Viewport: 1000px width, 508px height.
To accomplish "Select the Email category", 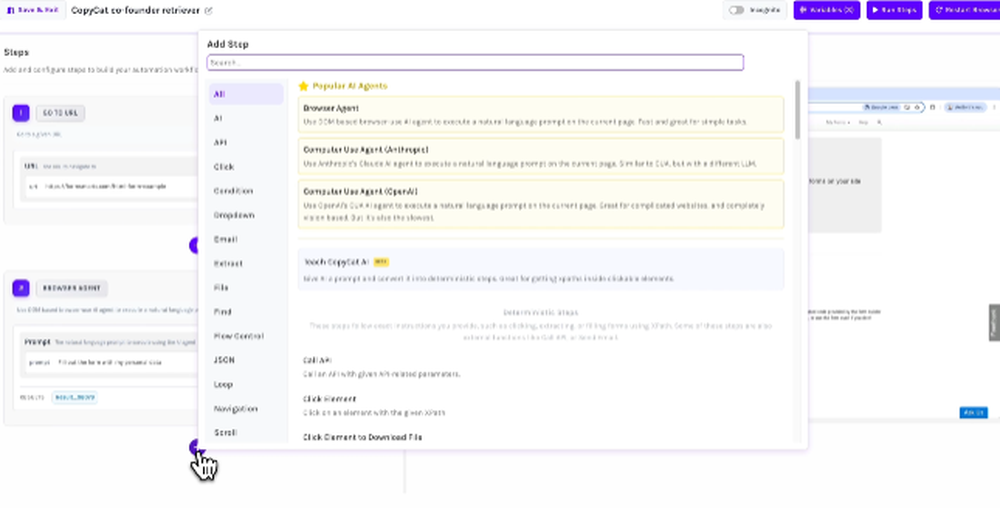I will (x=246, y=239).
